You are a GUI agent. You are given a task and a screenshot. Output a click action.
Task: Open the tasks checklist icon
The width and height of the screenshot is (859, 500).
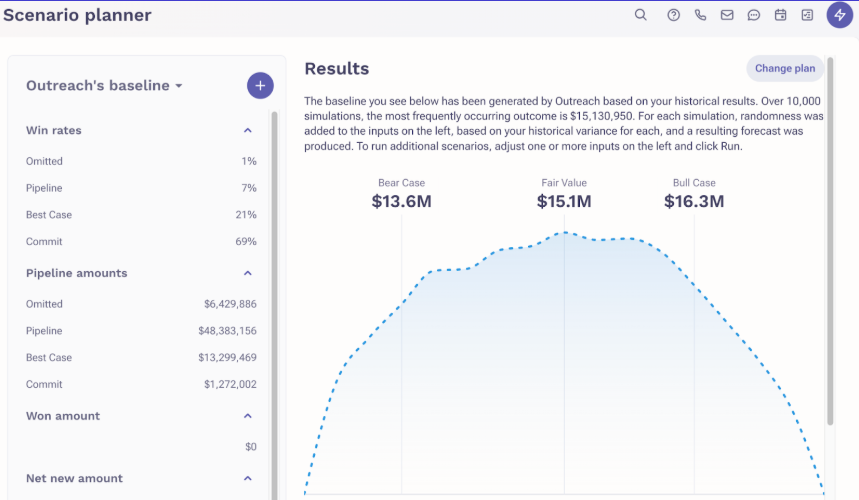[808, 15]
